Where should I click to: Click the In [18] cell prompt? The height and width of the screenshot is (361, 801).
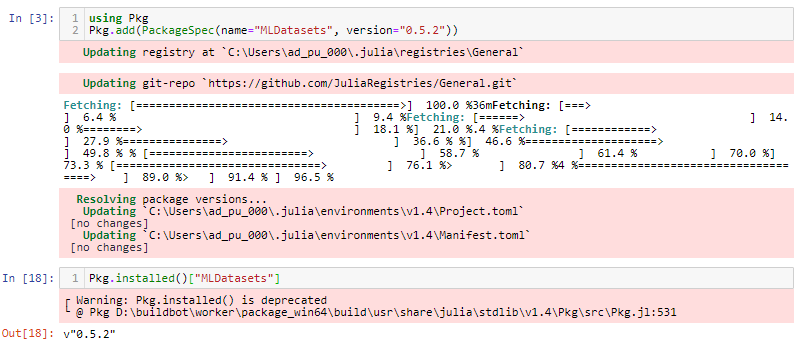coord(28,278)
